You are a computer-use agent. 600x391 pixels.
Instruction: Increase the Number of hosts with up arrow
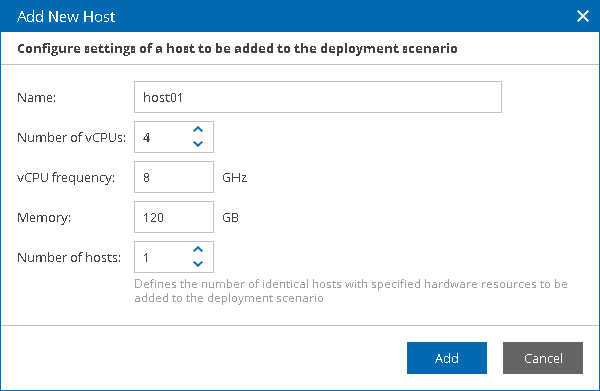198,249
